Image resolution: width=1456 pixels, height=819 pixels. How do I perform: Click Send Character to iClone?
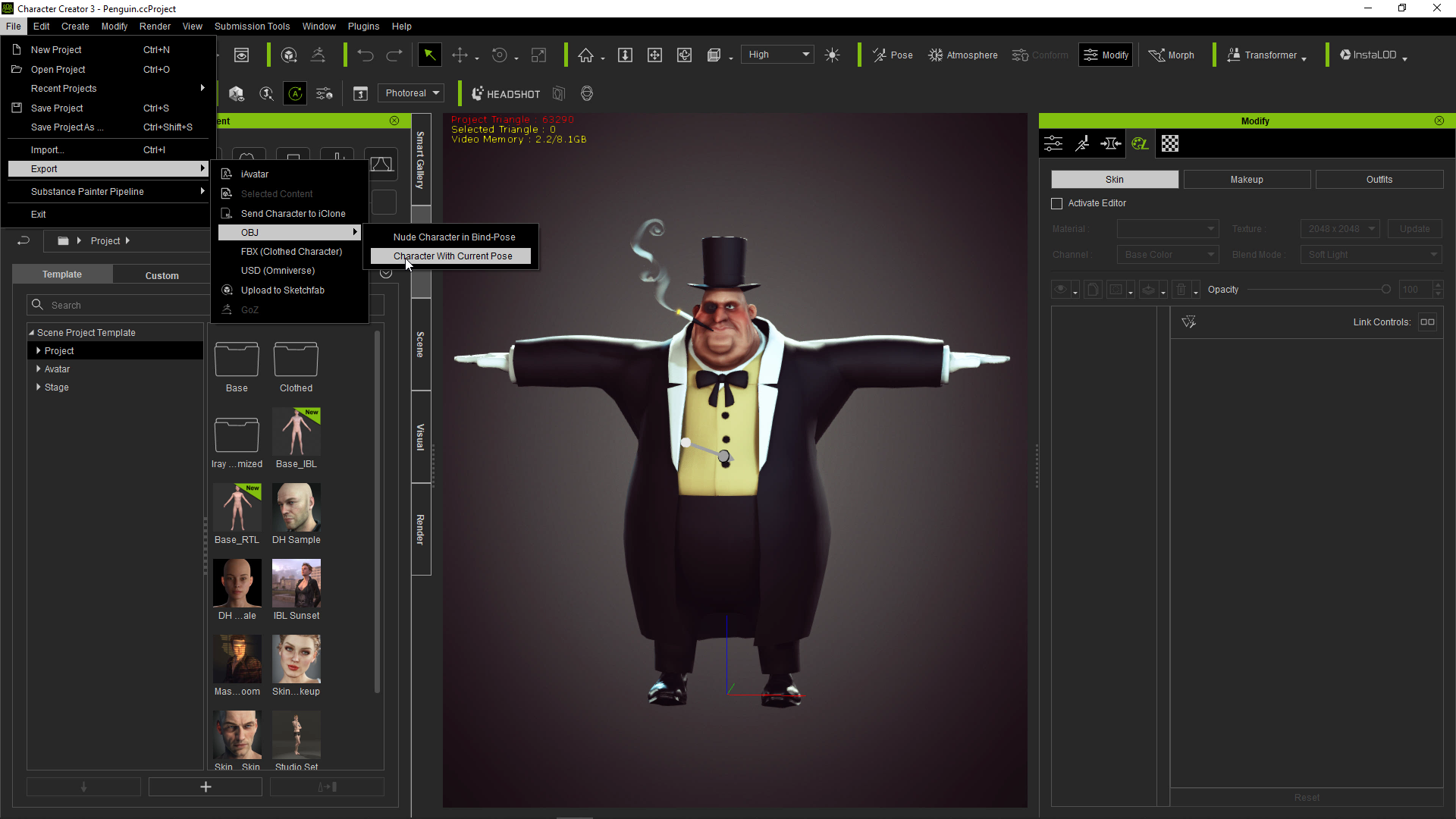tap(289, 214)
